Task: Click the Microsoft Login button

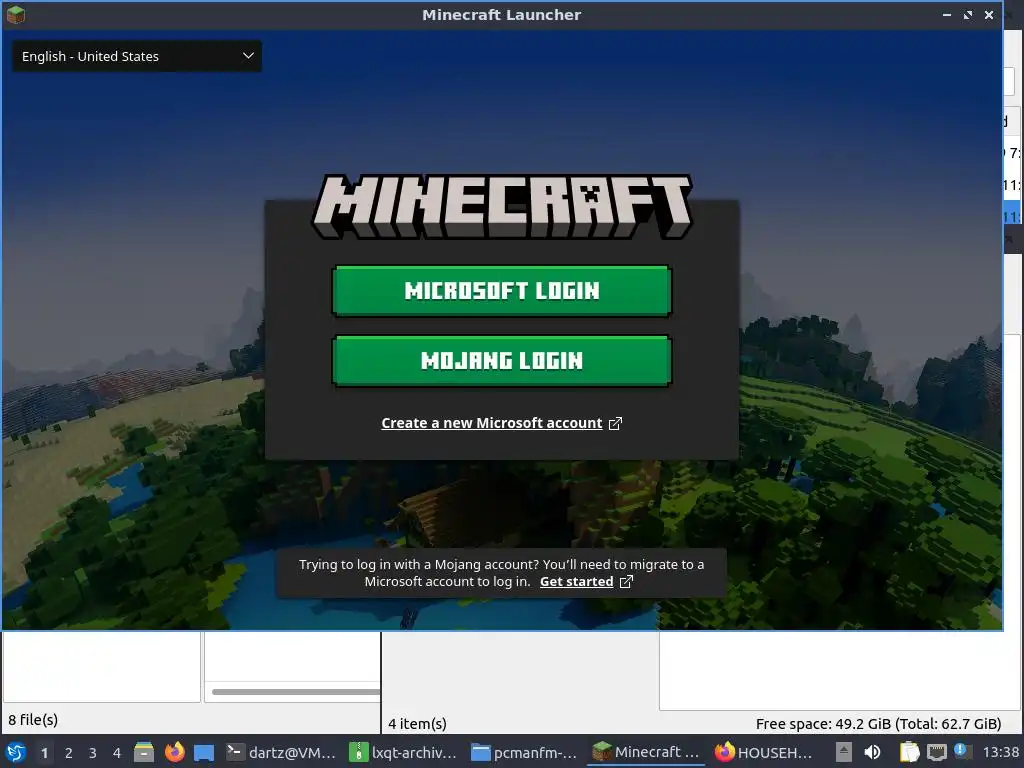Action: pyautogui.click(x=502, y=291)
